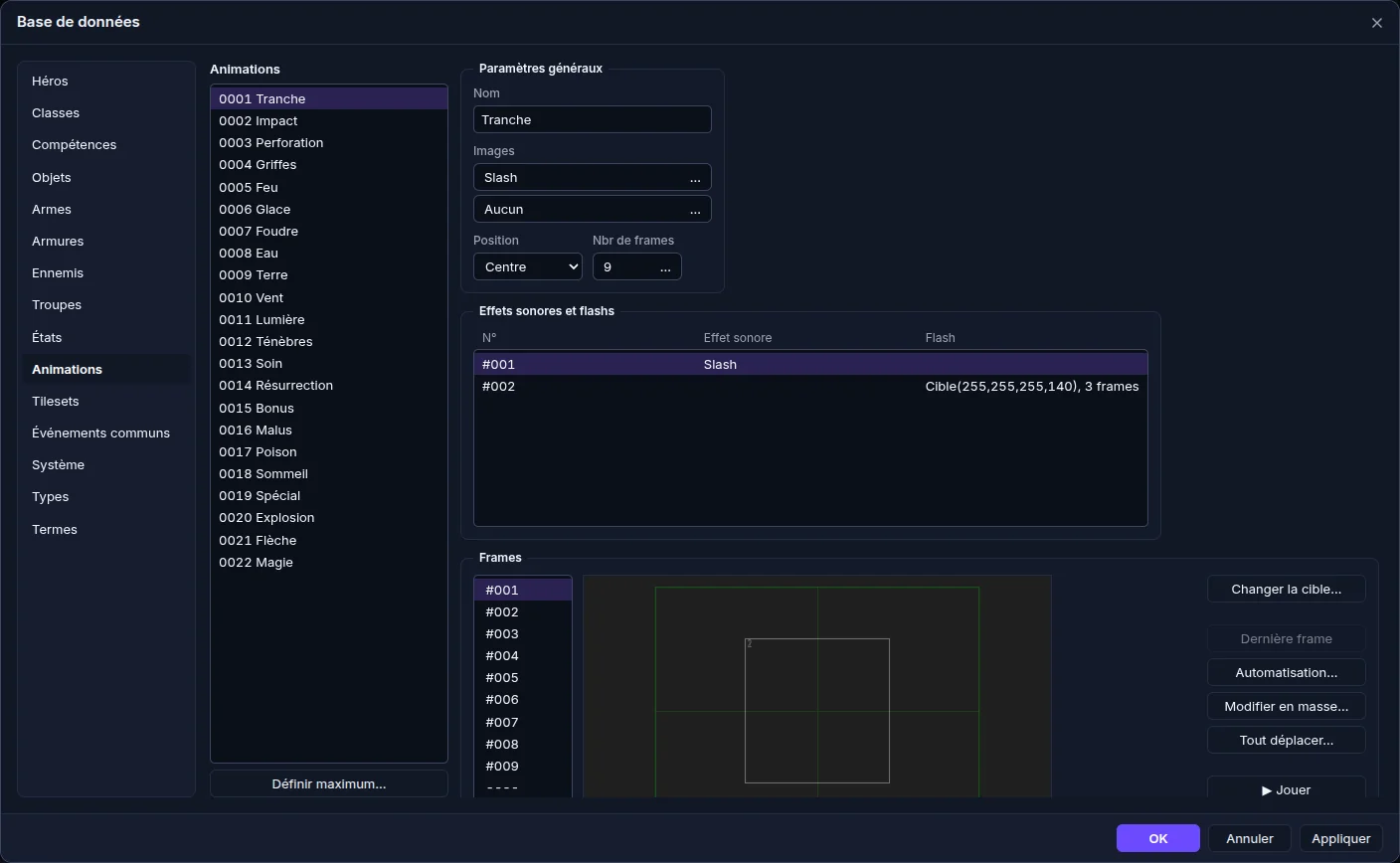Go to the États tab
1400x863 pixels.
106,337
